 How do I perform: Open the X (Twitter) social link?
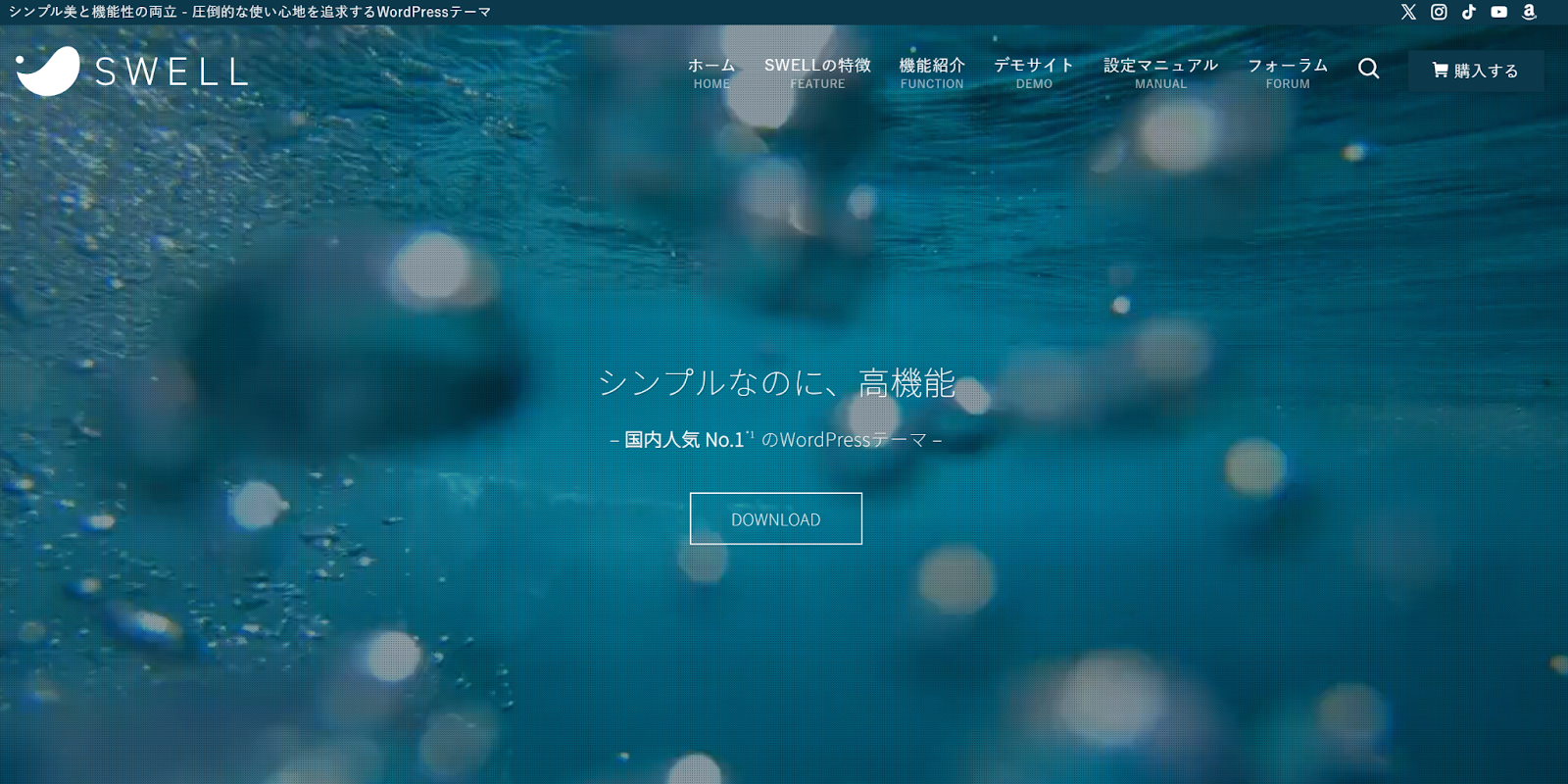click(x=1408, y=12)
